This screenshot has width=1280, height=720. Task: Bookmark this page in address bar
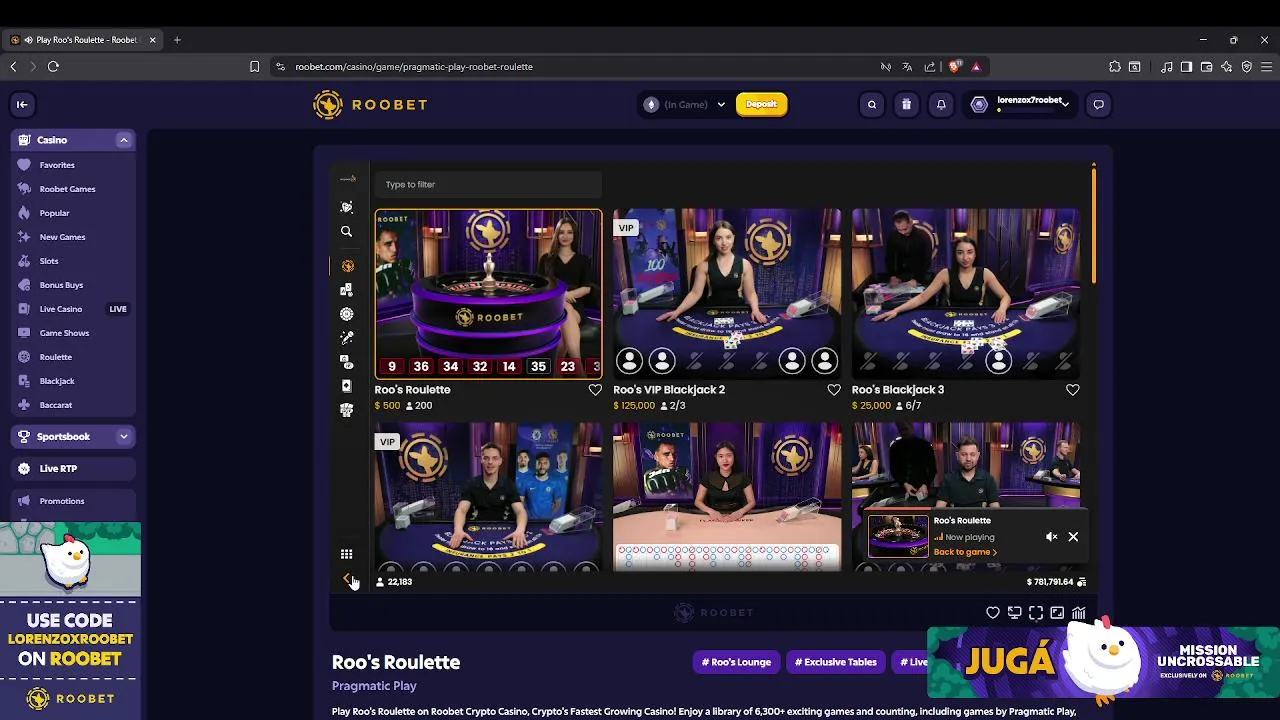coord(255,67)
